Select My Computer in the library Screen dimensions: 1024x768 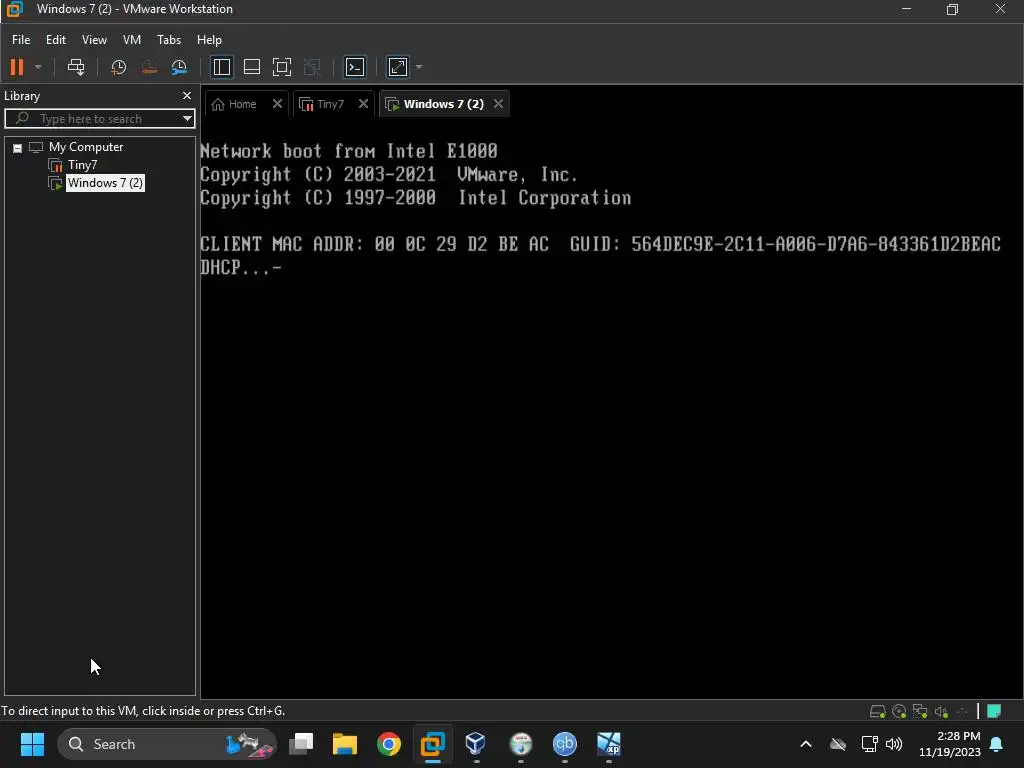tap(86, 147)
